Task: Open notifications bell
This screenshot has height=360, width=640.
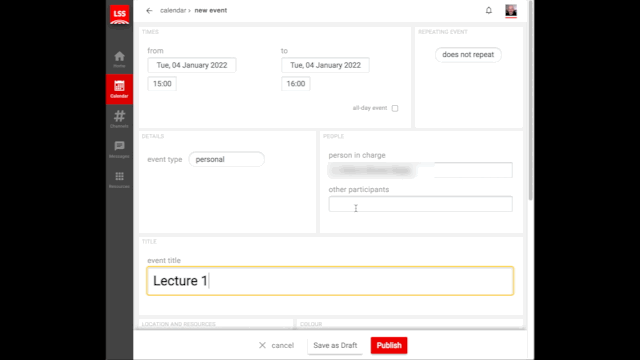Action: coord(489,11)
